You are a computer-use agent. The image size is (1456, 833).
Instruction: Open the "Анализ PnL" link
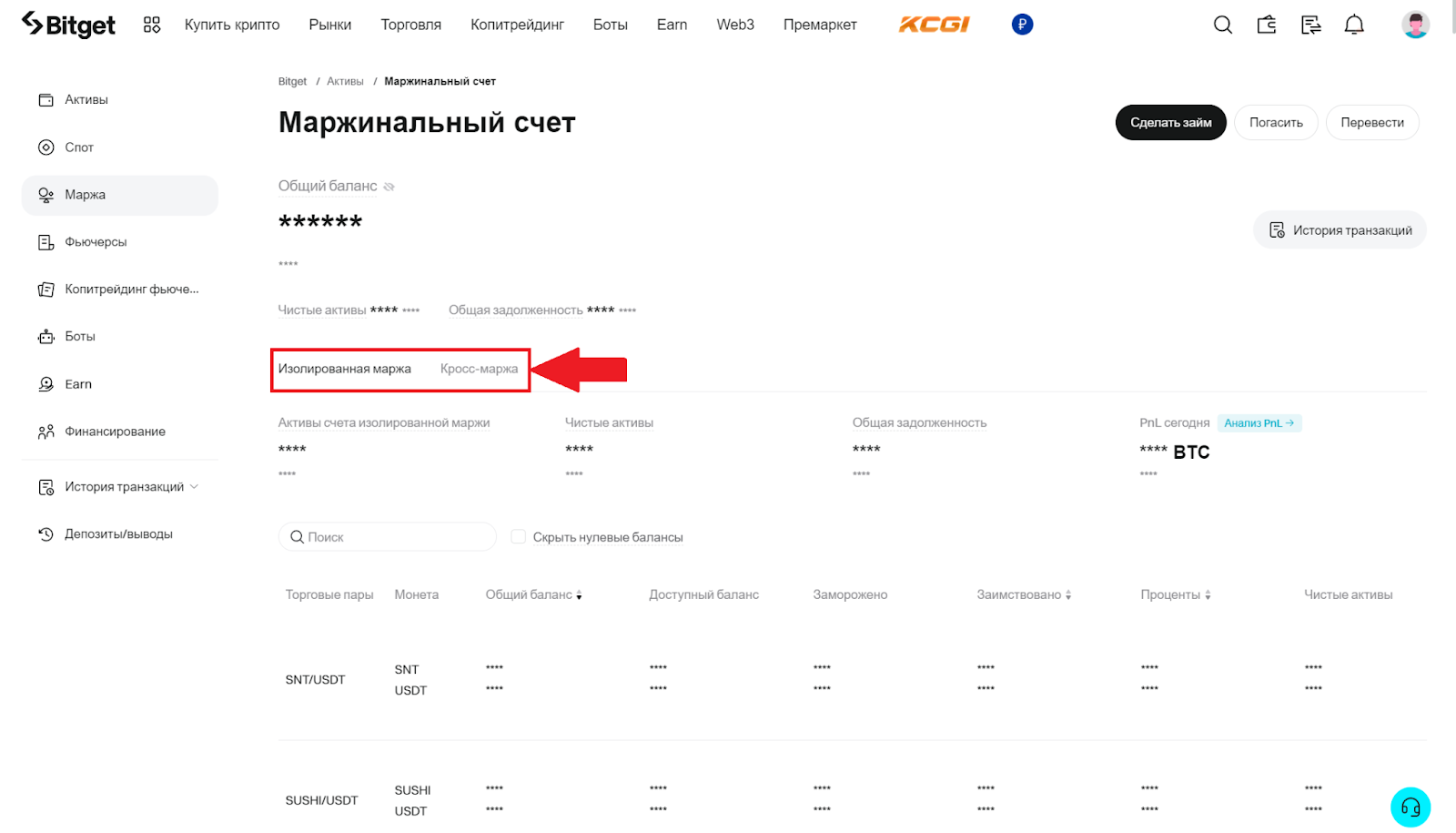pyautogui.click(x=1259, y=423)
